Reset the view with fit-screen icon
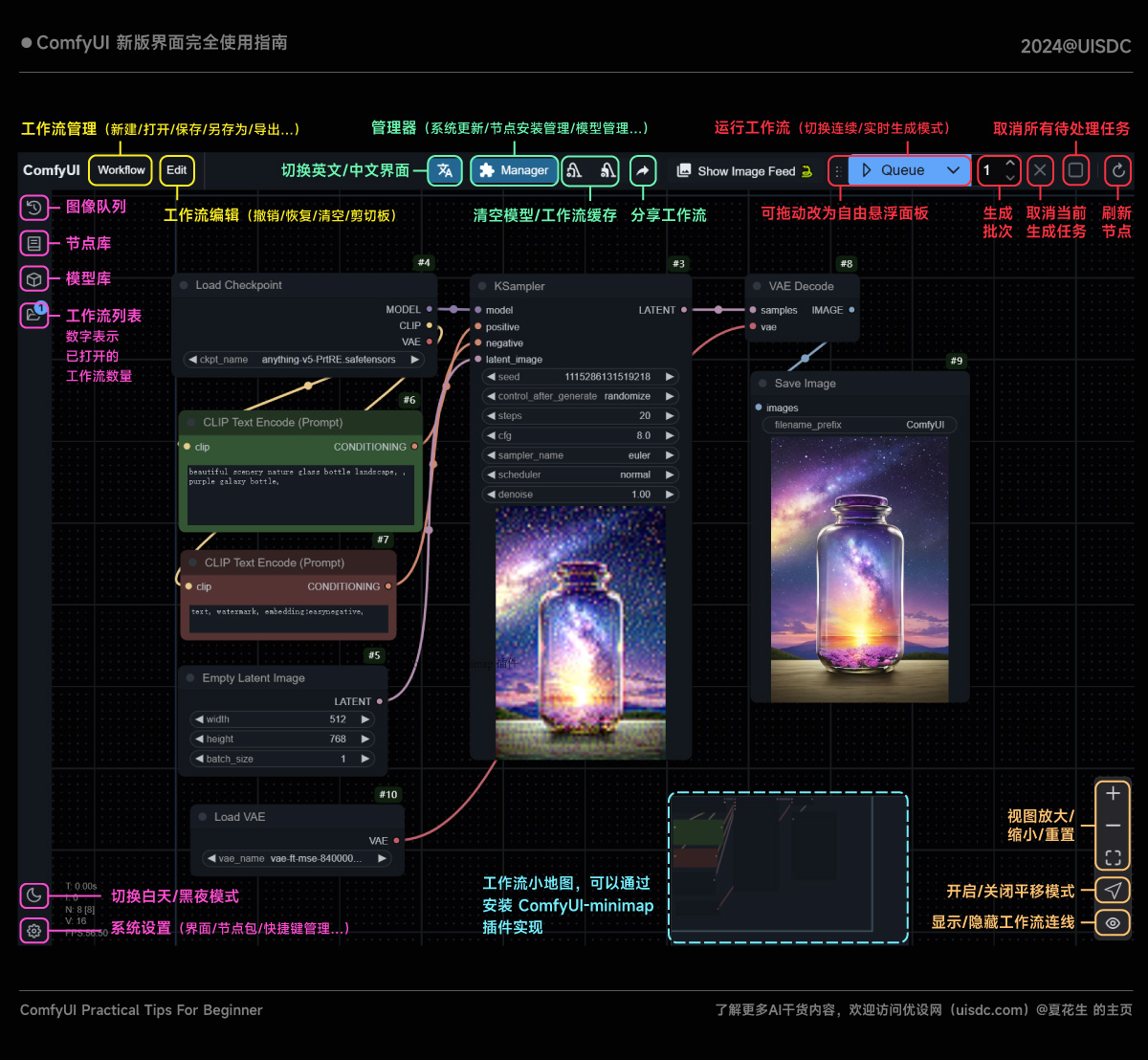The height and width of the screenshot is (1060, 1148). [1113, 857]
